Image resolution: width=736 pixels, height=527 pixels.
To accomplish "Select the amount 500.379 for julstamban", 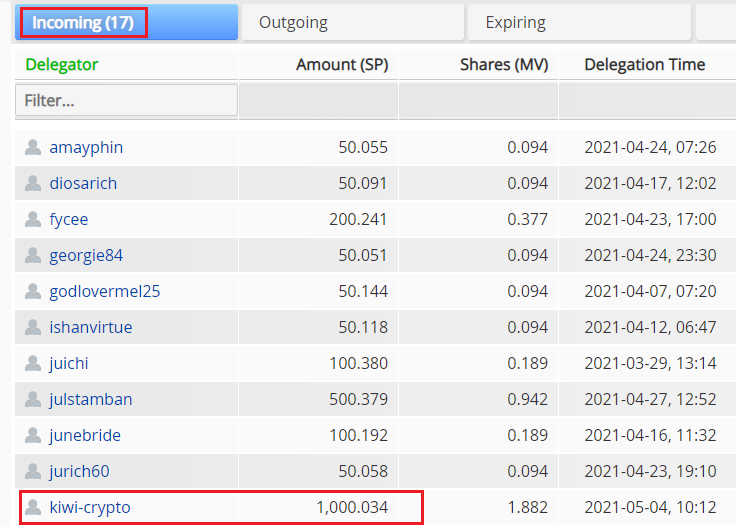I will pyautogui.click(x=359, y=399).
